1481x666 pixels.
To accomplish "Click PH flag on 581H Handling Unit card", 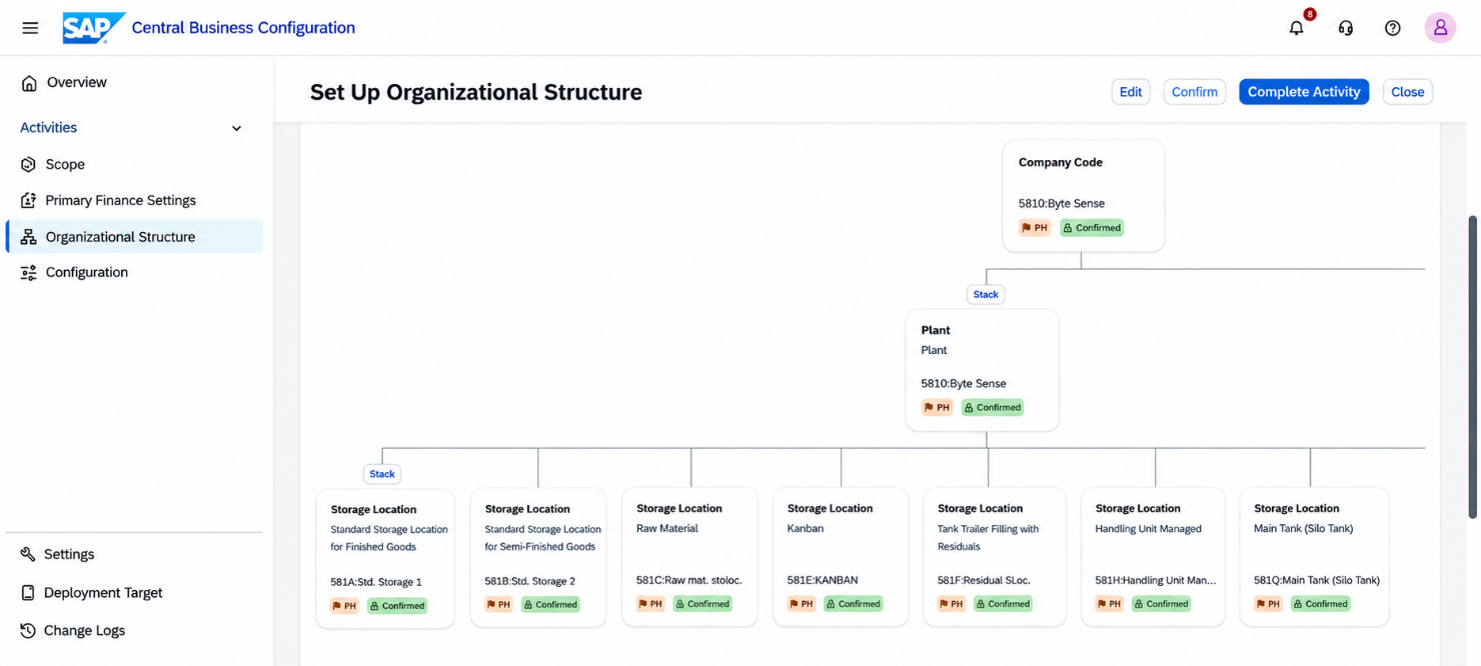I will pos(1110,604).
